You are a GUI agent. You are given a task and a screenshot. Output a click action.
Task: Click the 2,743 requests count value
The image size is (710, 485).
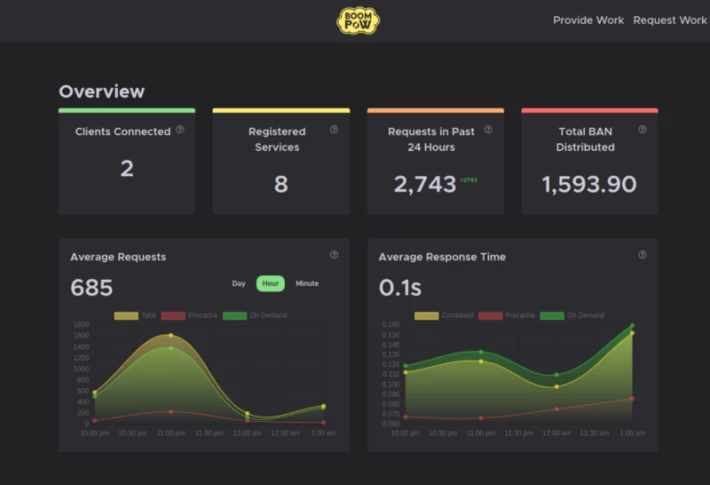coord(425,184)
